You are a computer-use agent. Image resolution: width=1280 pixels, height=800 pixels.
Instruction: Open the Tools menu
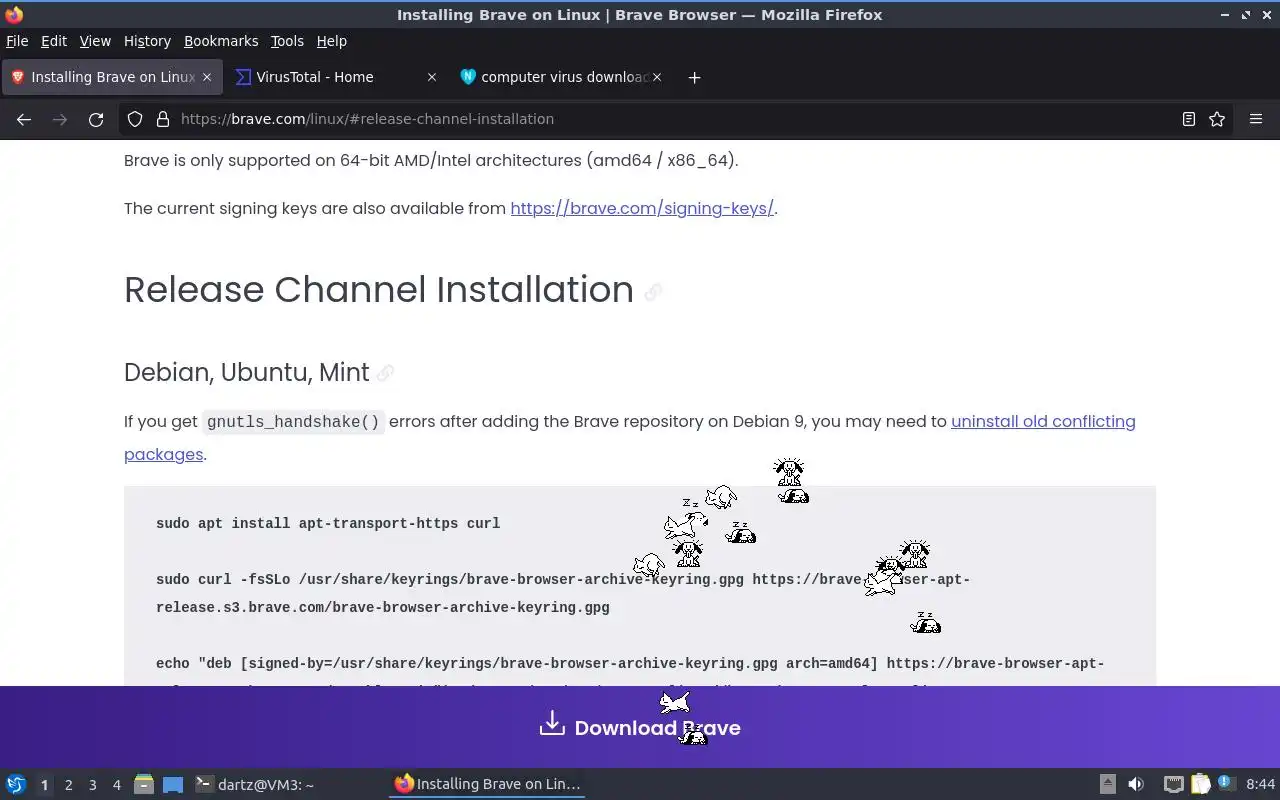(x=287, y=41)
